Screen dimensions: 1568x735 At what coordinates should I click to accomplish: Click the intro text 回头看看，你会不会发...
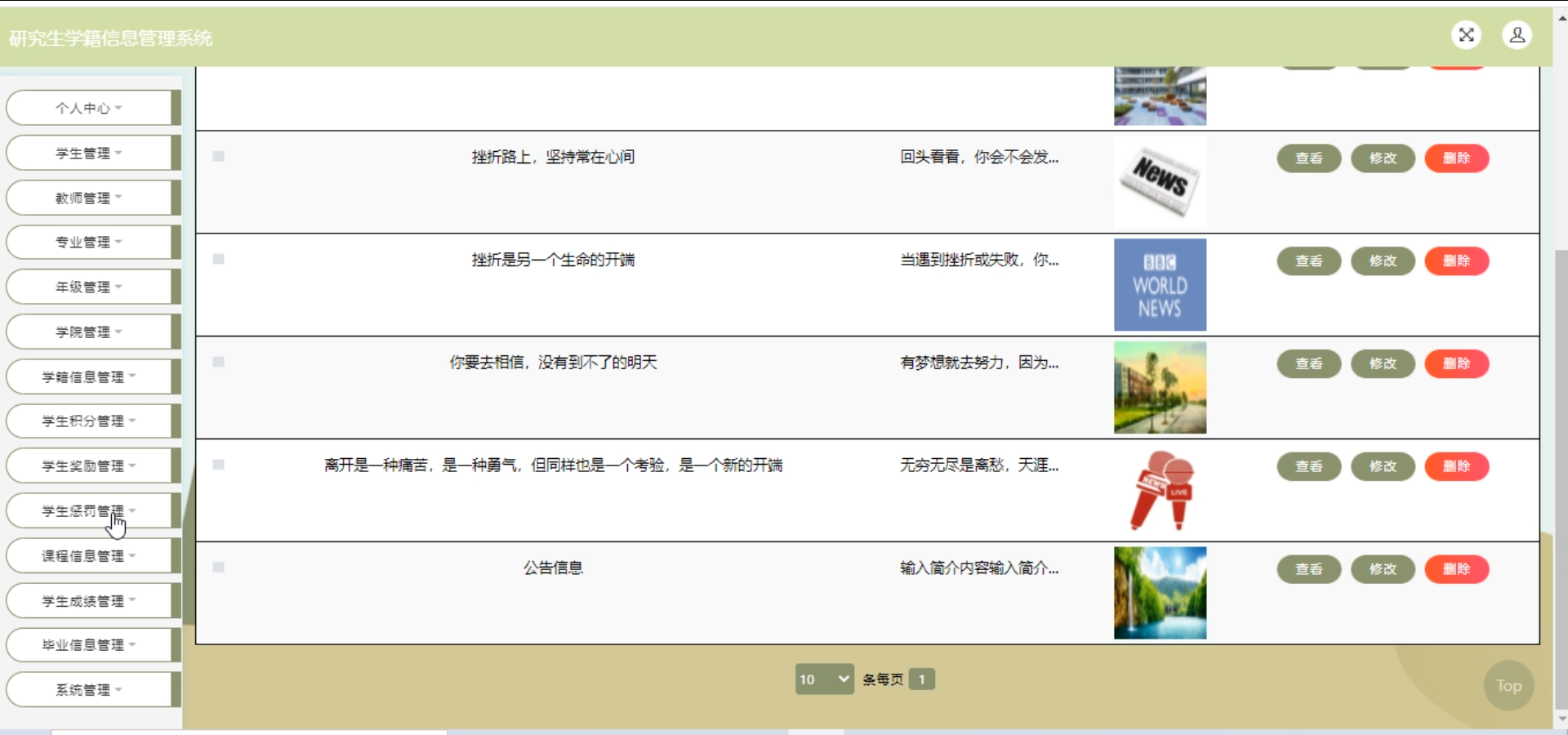[x=979, y=157]
